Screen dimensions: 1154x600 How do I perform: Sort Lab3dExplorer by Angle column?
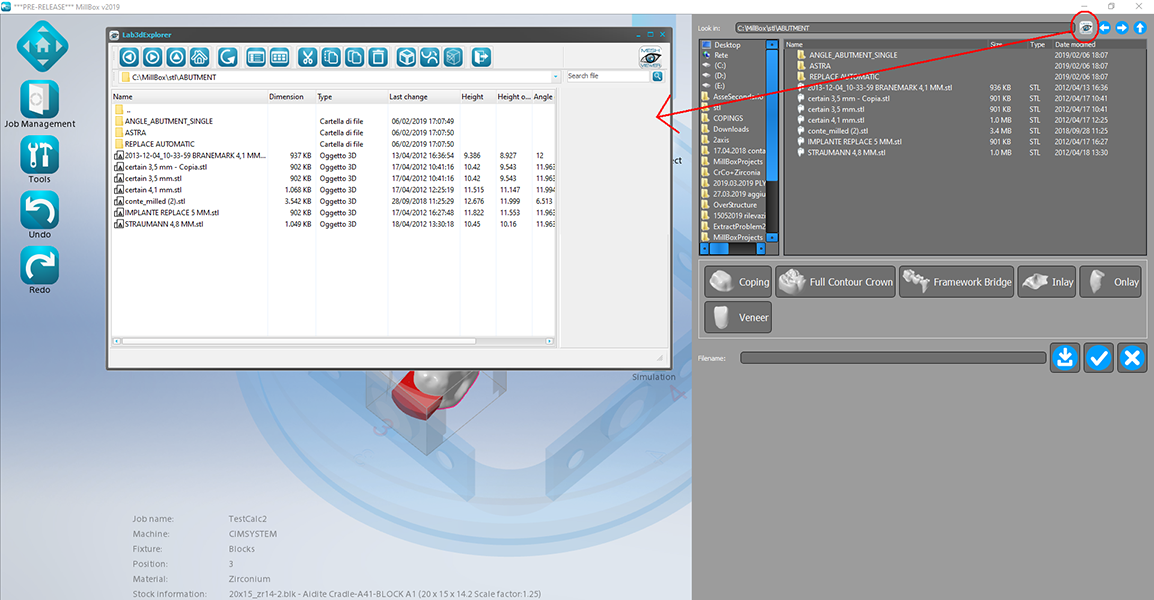click(x=543, y=96)
